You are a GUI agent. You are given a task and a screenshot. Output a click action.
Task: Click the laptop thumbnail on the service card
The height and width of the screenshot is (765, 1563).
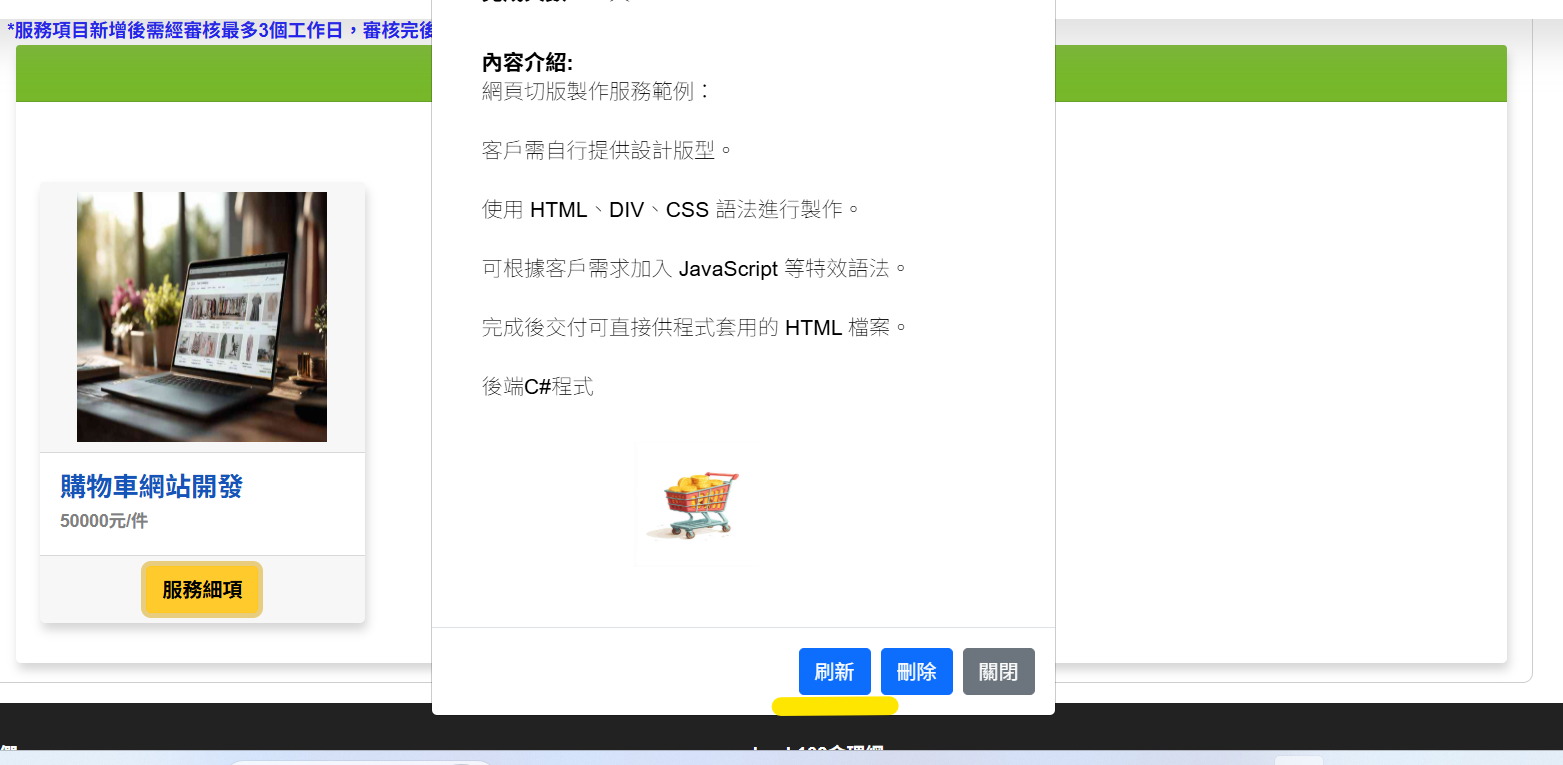point(202,317)
